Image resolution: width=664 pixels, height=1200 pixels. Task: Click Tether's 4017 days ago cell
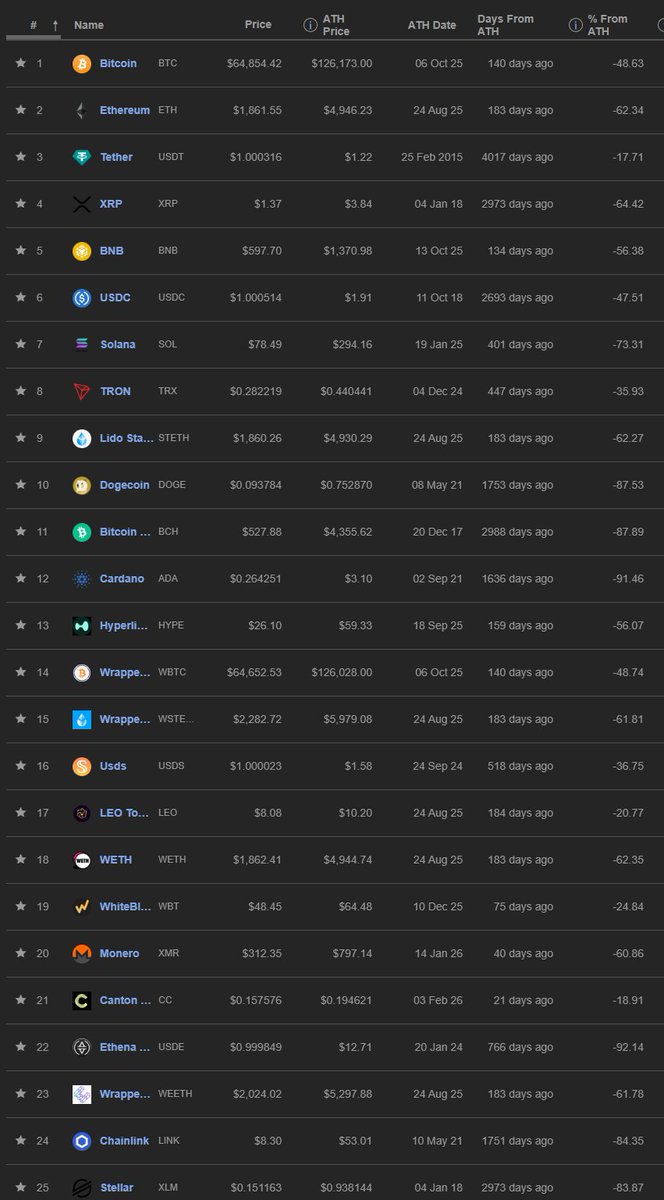pos(515,157)
